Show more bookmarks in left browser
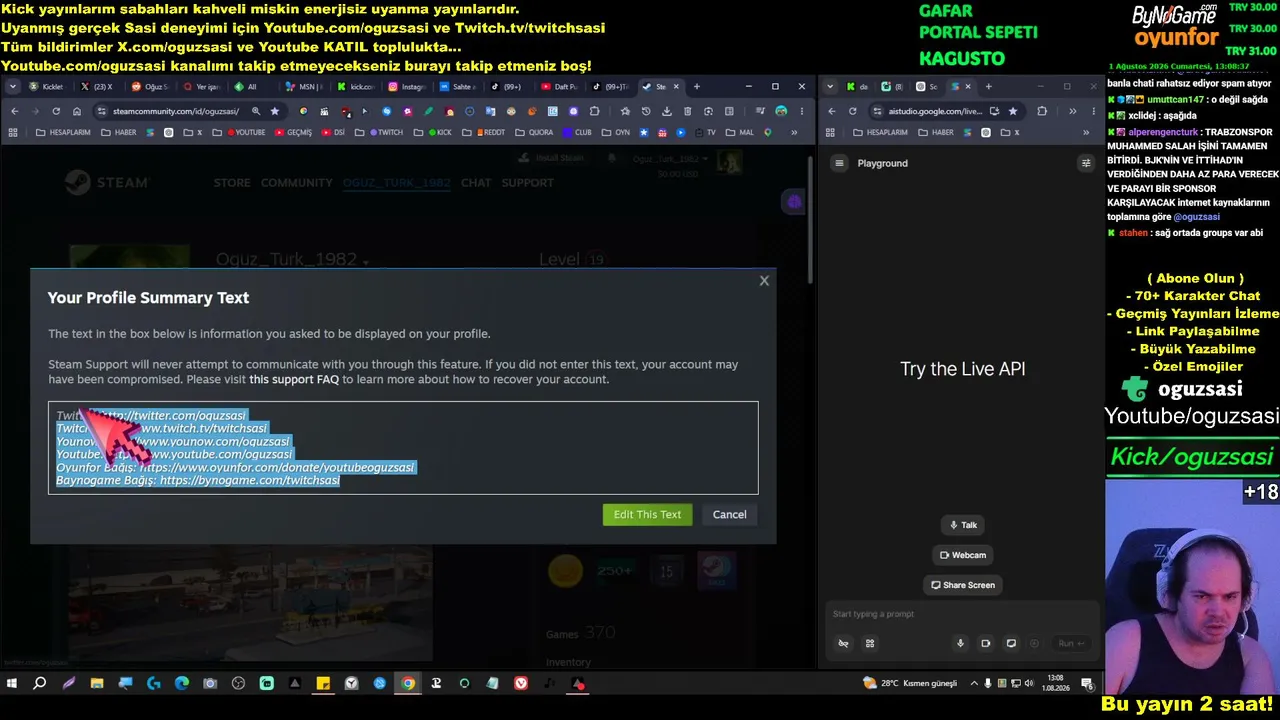Screen dimensions: 1280x720 [794, 132]
